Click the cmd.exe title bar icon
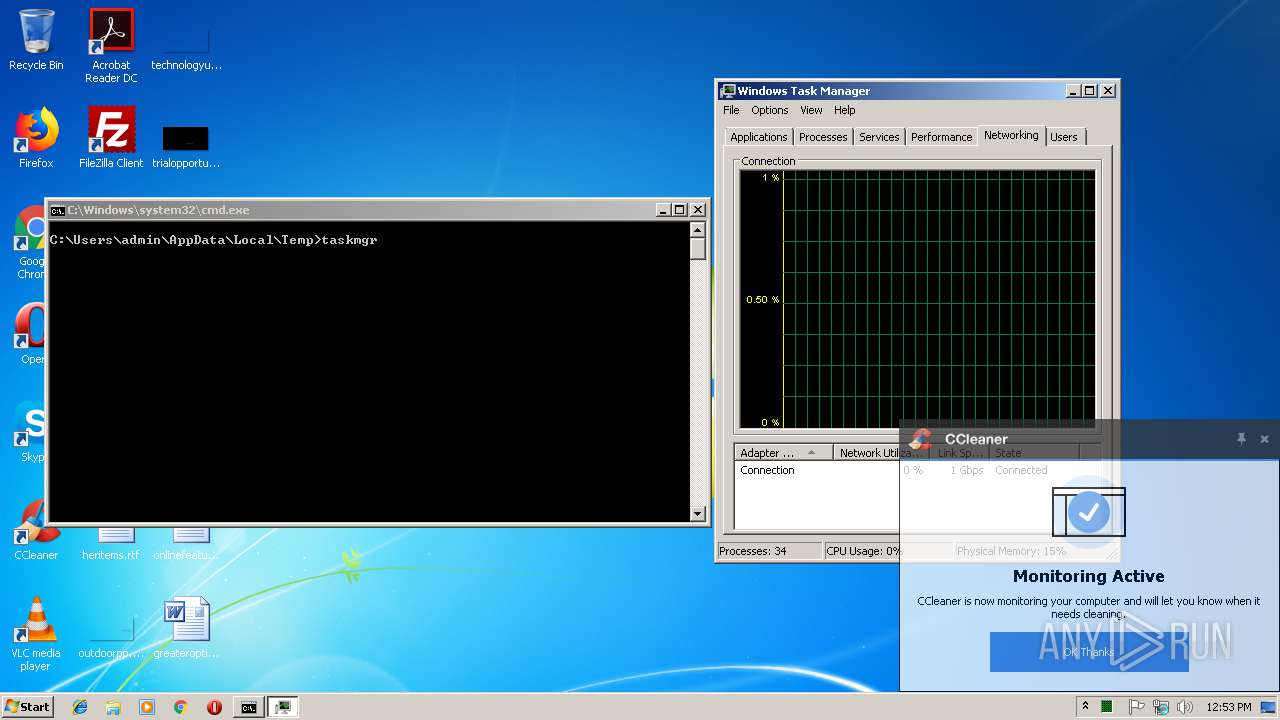 pos(58,210)
